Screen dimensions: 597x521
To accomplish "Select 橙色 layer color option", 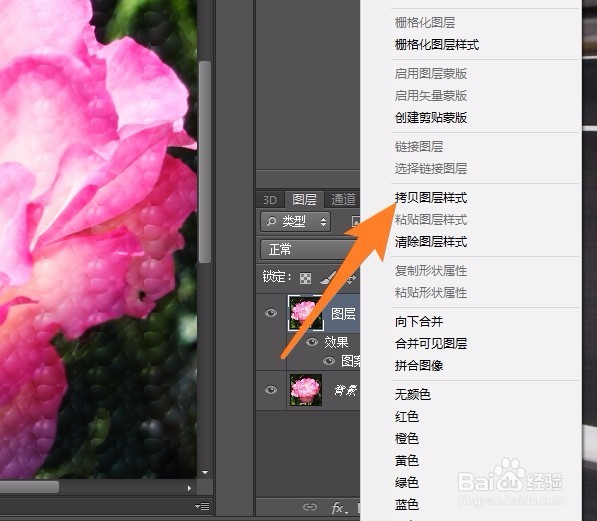I will coord(407,438).
